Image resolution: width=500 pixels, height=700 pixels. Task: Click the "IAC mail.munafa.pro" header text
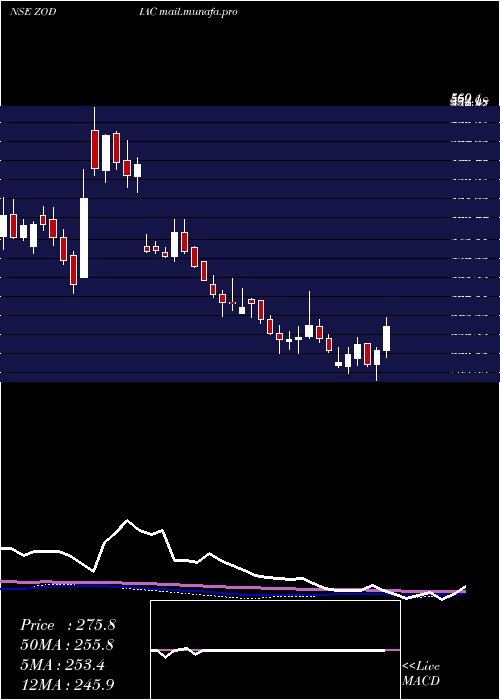click(x=188, y=12)
